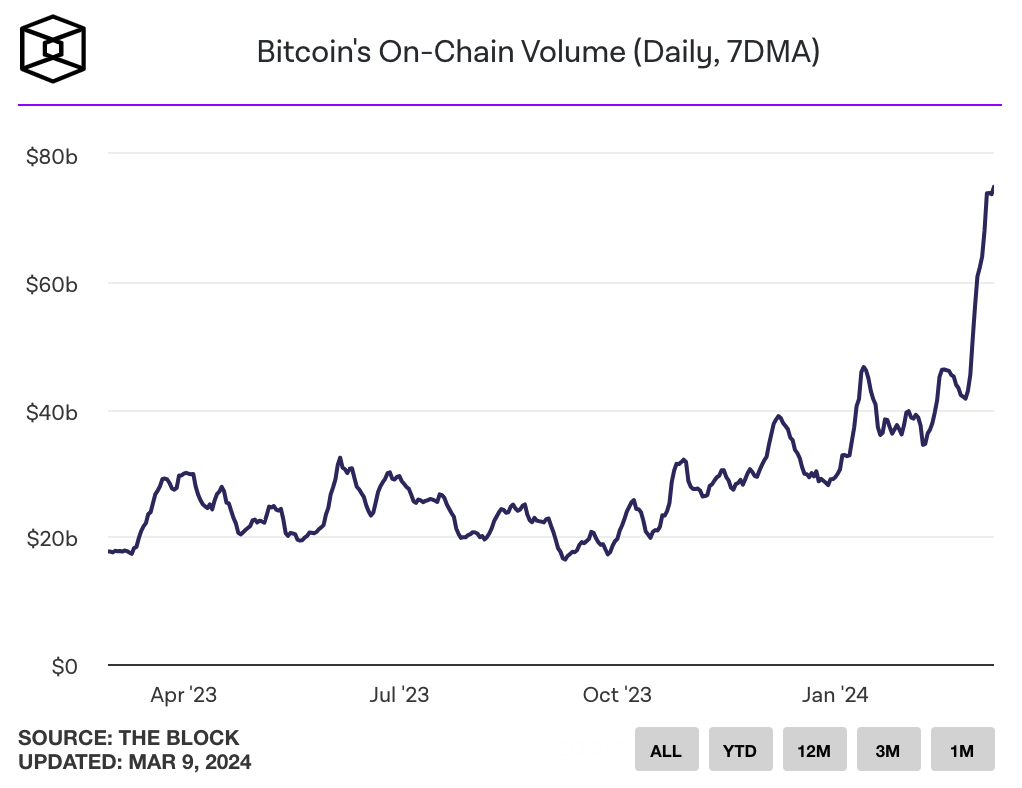
Task: Click The Block cube logo
Action: coord(54,49)
